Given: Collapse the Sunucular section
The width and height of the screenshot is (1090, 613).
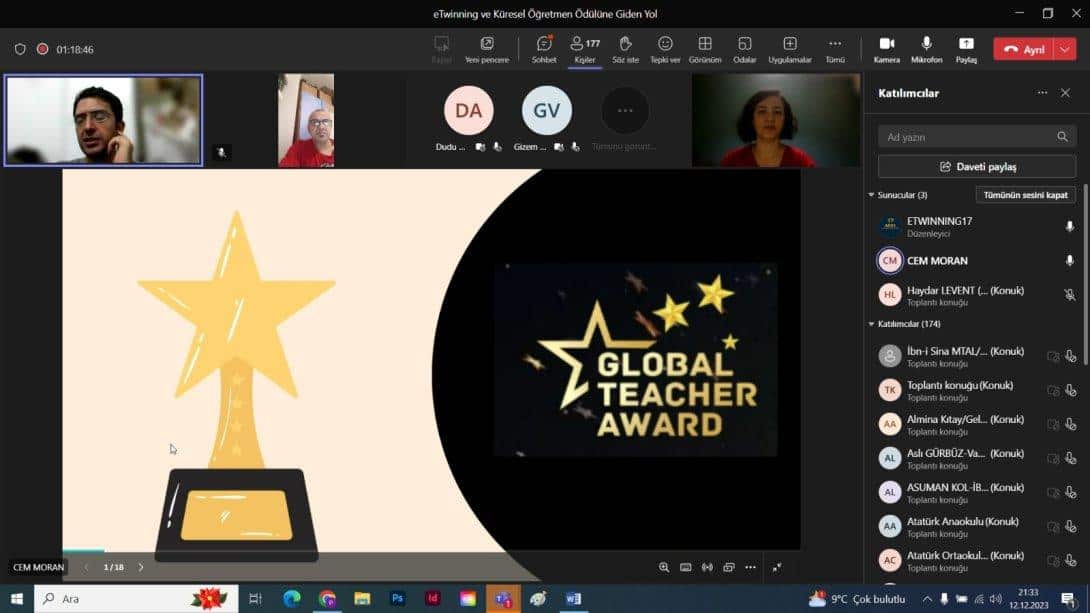Looking at the screenshot, I should [871, 195].
